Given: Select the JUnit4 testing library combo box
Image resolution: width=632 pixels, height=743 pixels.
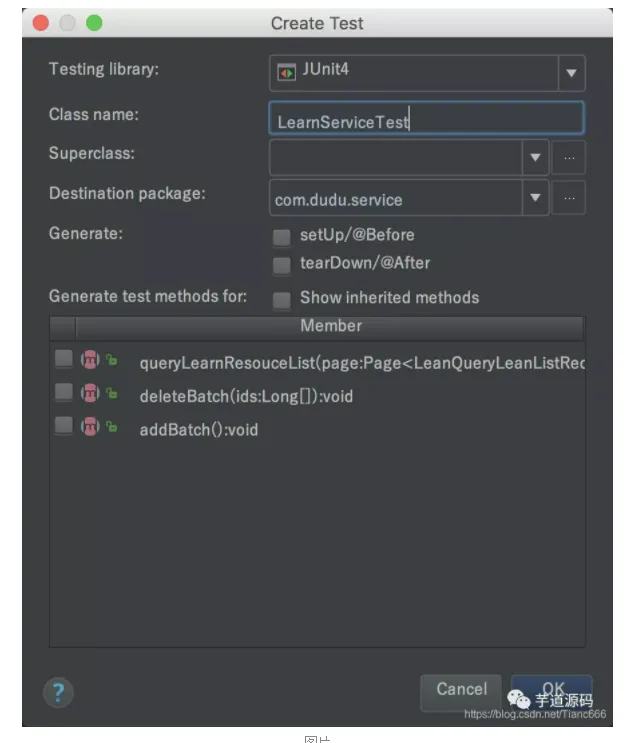Looking at the screenshot, I should [427, 73].
